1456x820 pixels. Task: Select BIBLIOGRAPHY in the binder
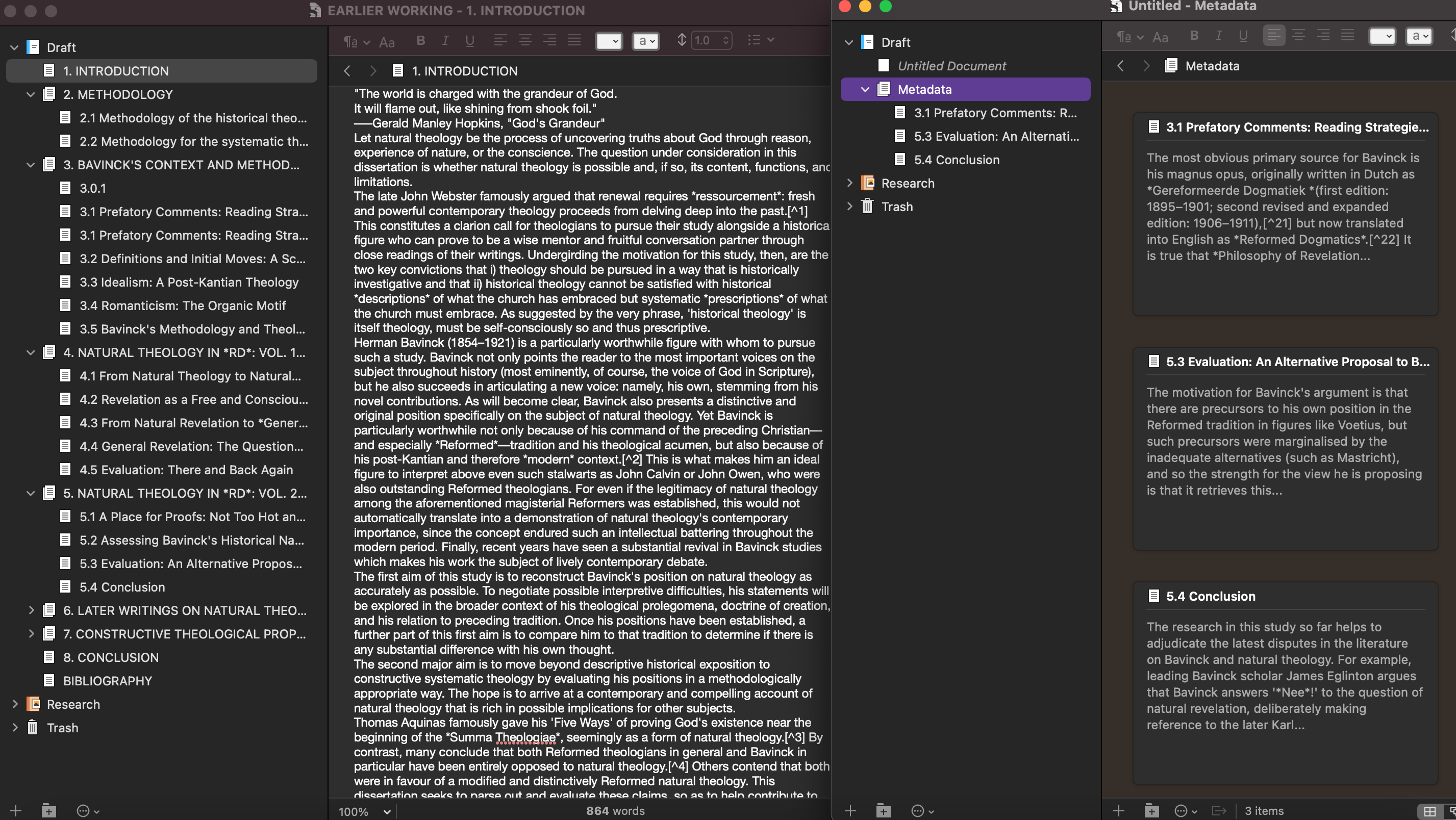[x=162, y=681]
